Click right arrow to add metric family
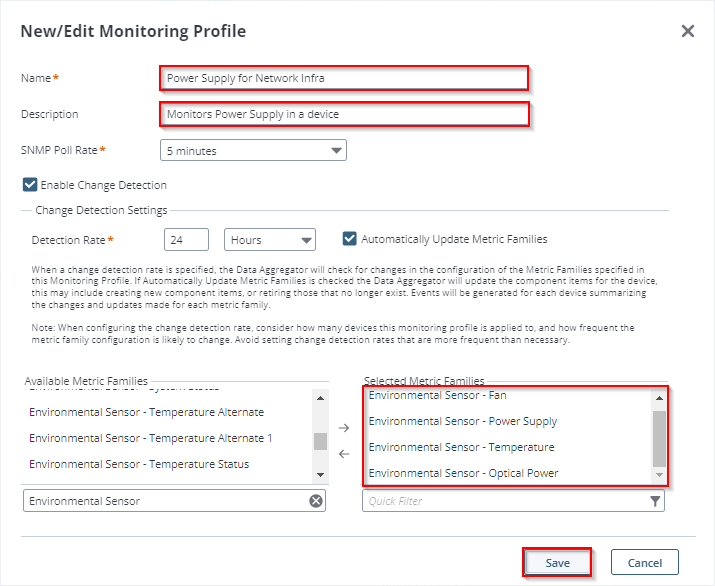The image size is (715, 586). [344, 428]
